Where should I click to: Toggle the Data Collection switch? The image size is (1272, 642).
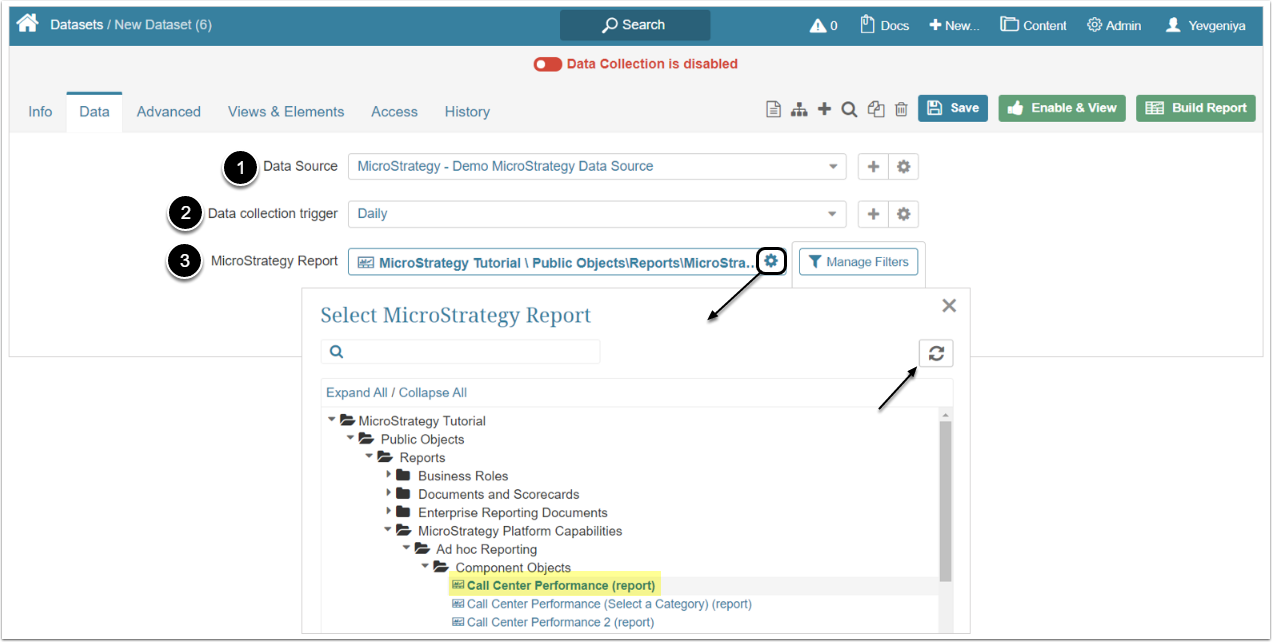547,64
